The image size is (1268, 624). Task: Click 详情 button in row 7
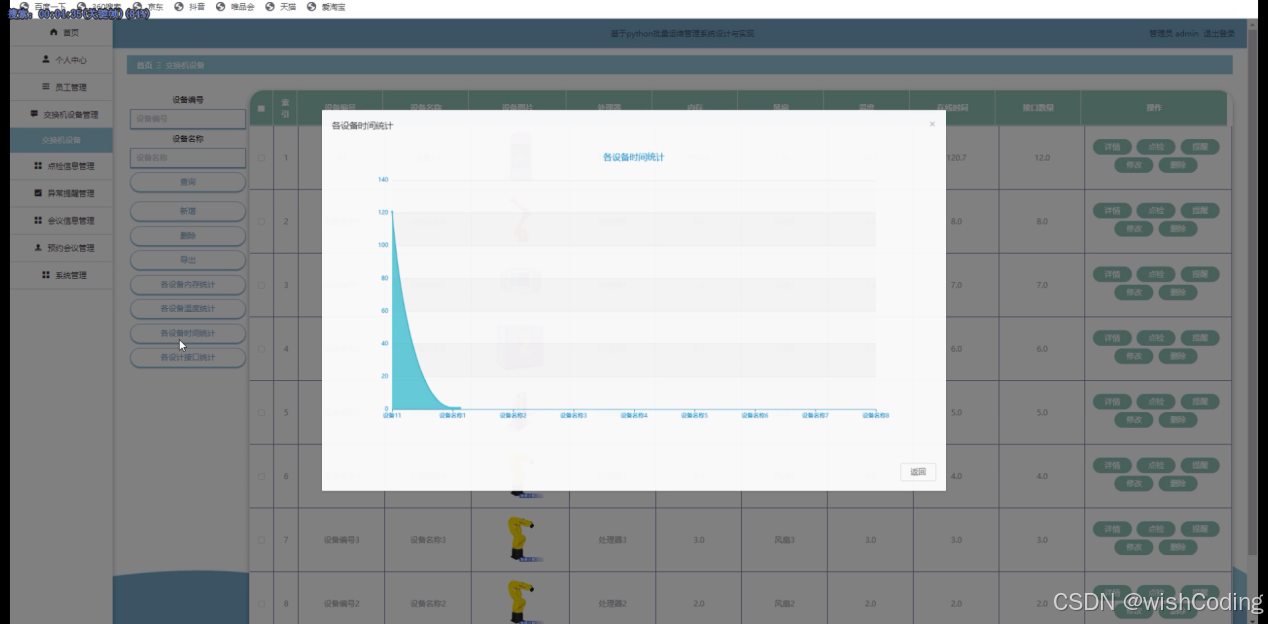1112,529
